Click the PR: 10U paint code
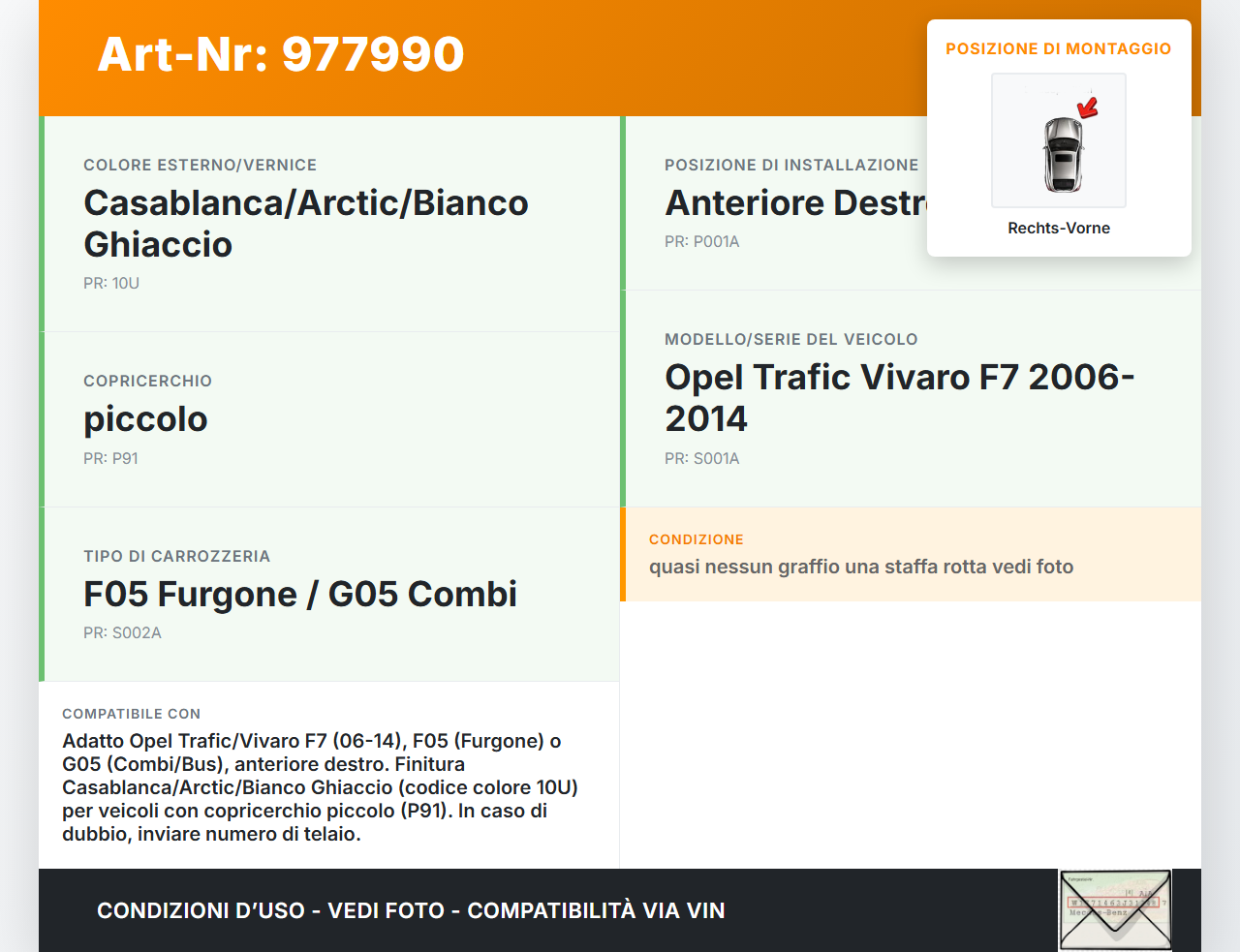 [x=110, y=284]
